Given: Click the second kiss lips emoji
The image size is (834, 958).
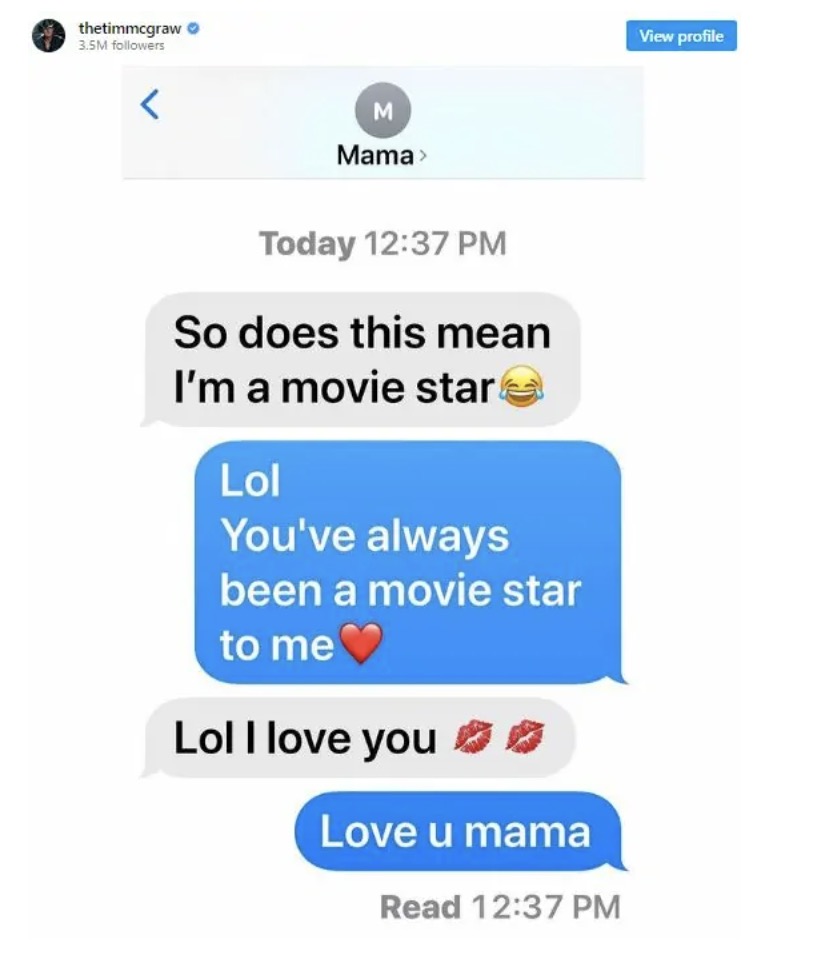Looking at the screenshot, I should (525, 737).
